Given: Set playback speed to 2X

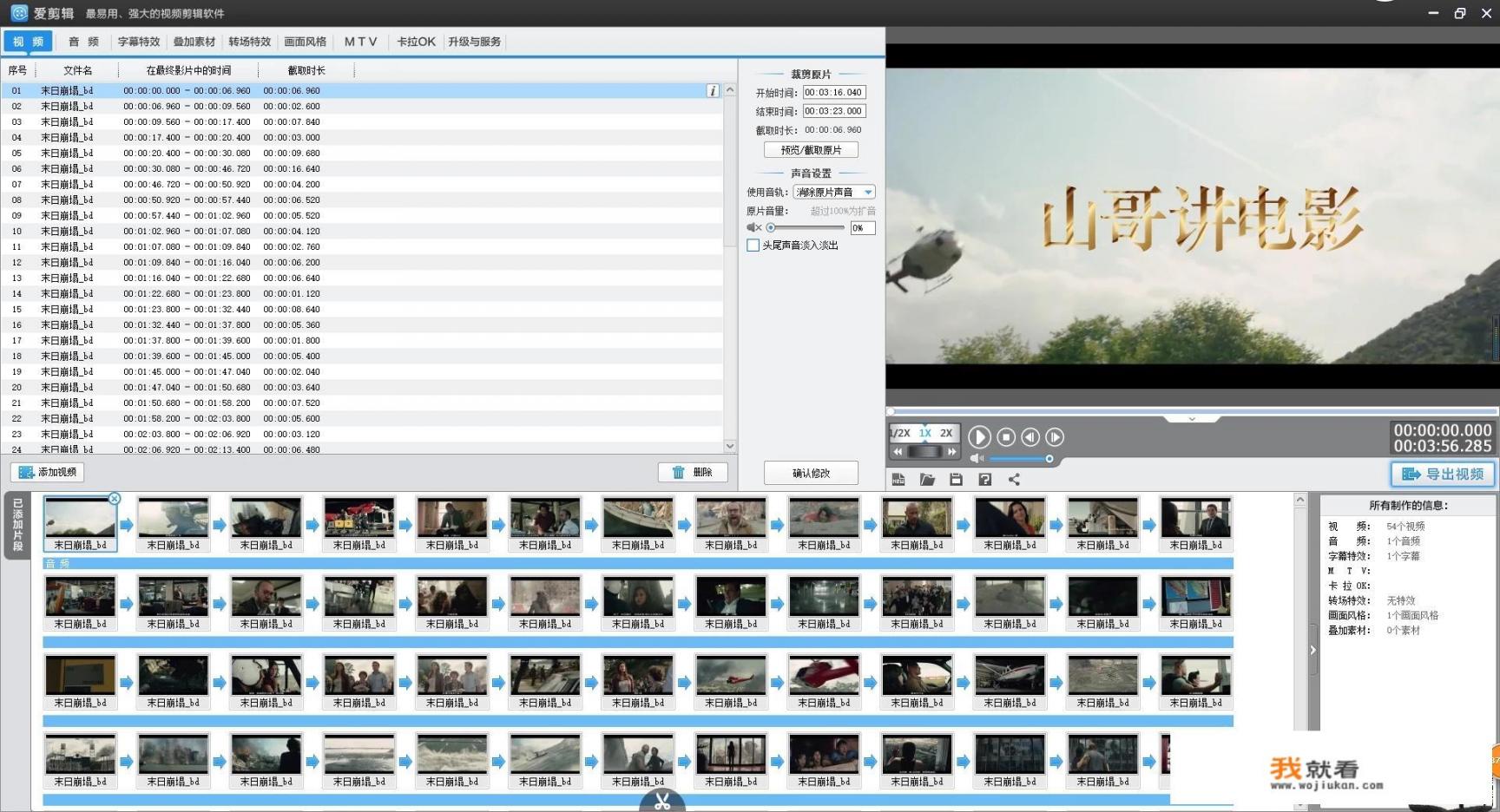Looking at the screenshot, I should click(x=946, y=433).
